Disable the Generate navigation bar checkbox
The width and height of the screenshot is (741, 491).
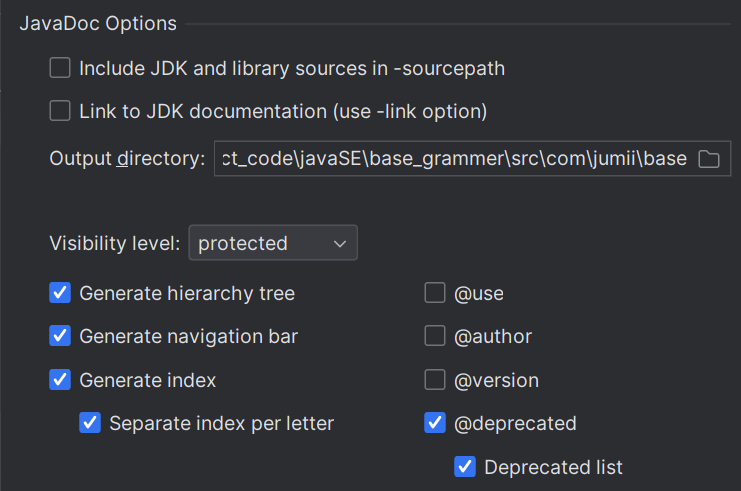tap(61, 336)
